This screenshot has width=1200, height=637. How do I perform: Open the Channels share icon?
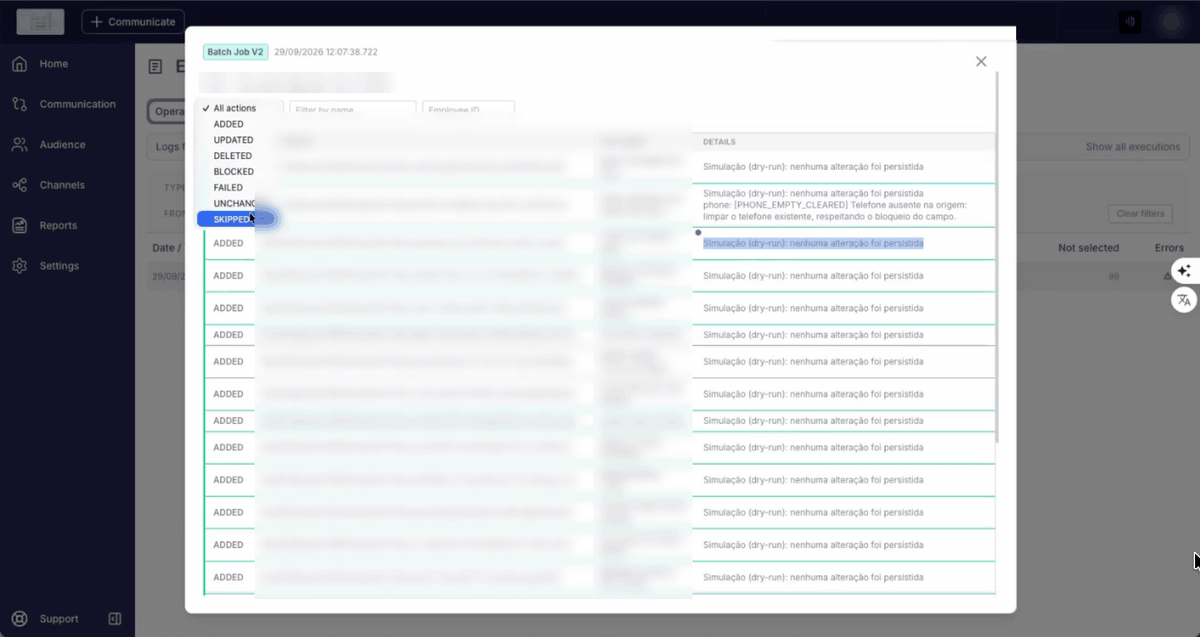[19, 185]
